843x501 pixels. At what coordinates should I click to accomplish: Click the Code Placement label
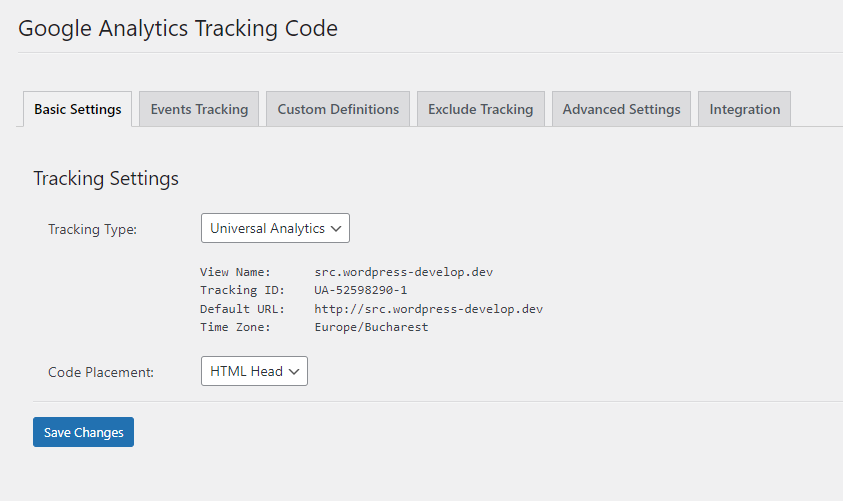tap(101, 372)
